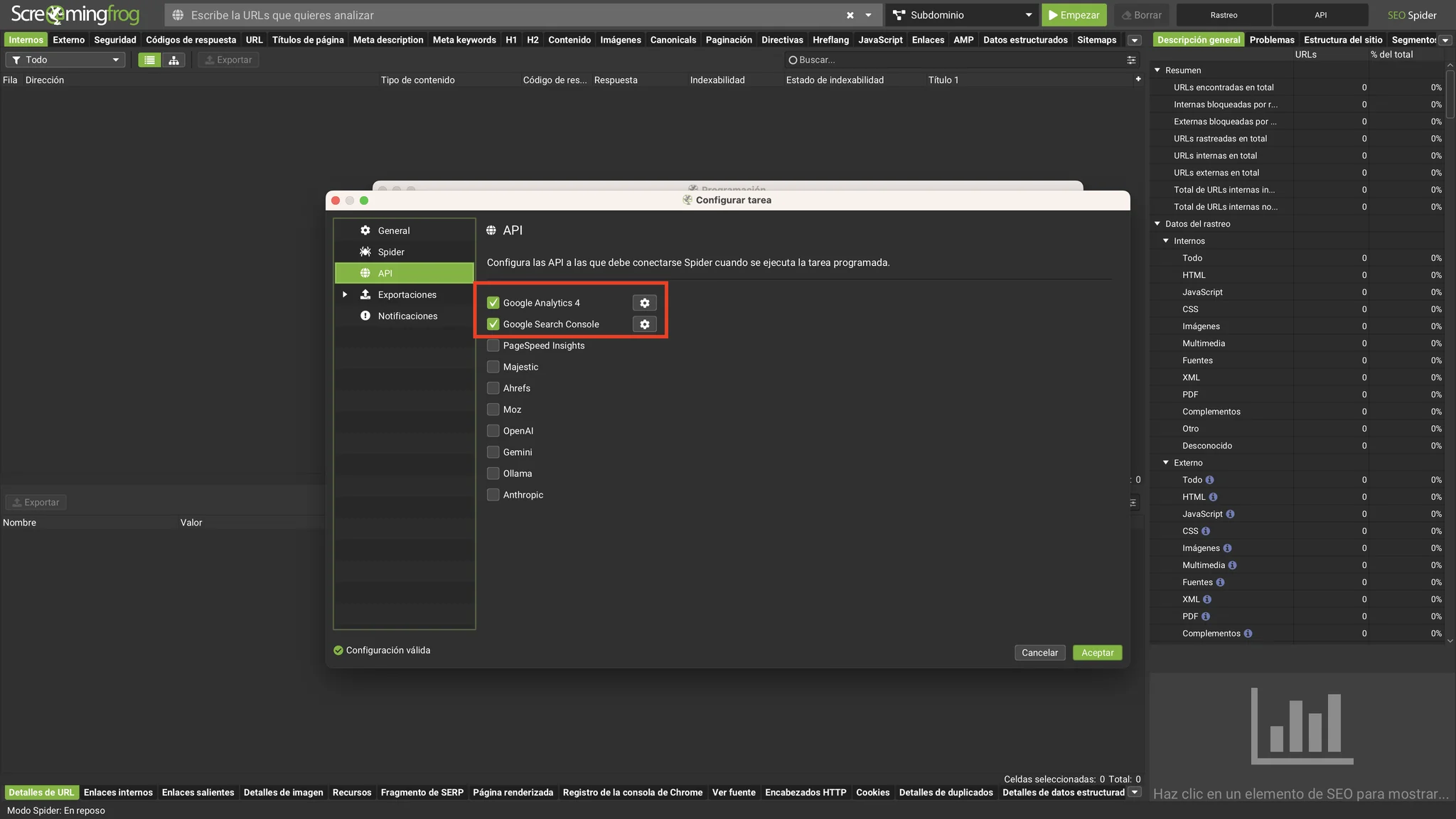
Task: Click the Borrar button
Action: click(x=1142, y=15)
